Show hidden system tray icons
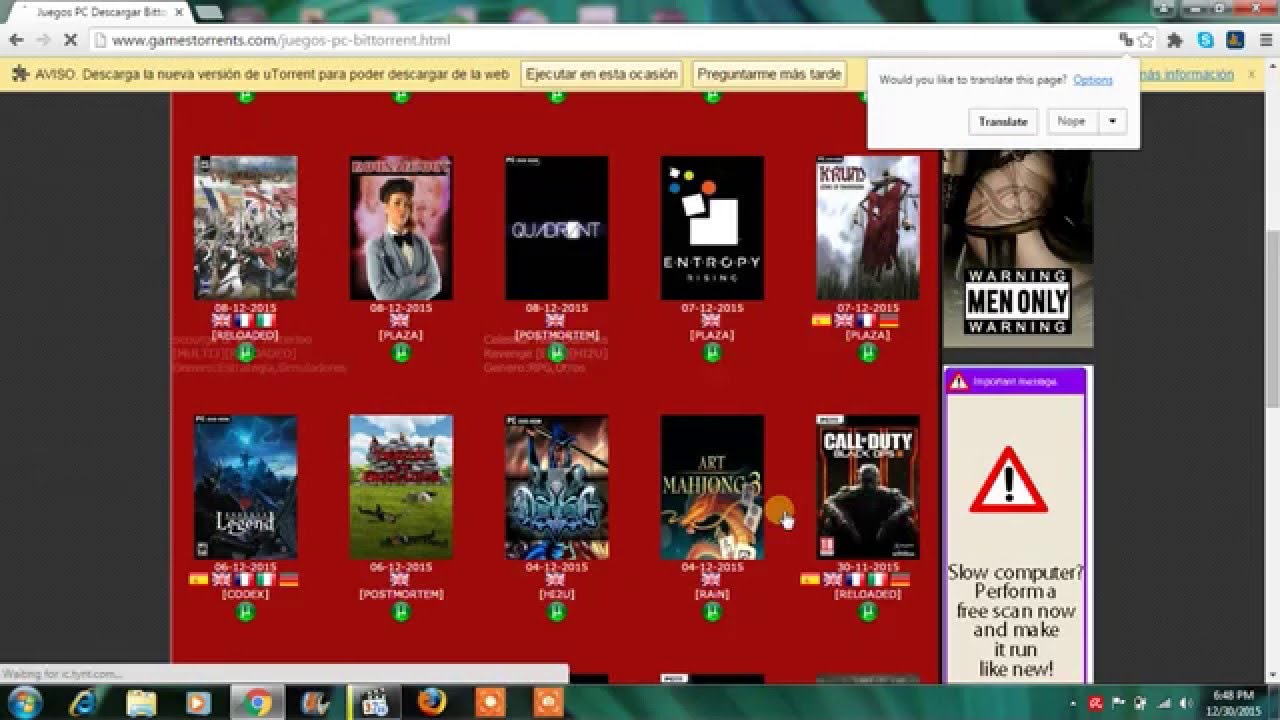The height and width of the screenshot is (720, 1280). [1072, 702]
